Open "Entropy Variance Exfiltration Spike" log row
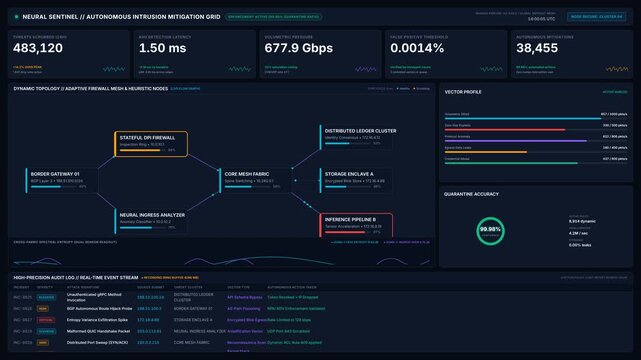The width and height of the screenshot is (641, 360). tap(320, 320)
